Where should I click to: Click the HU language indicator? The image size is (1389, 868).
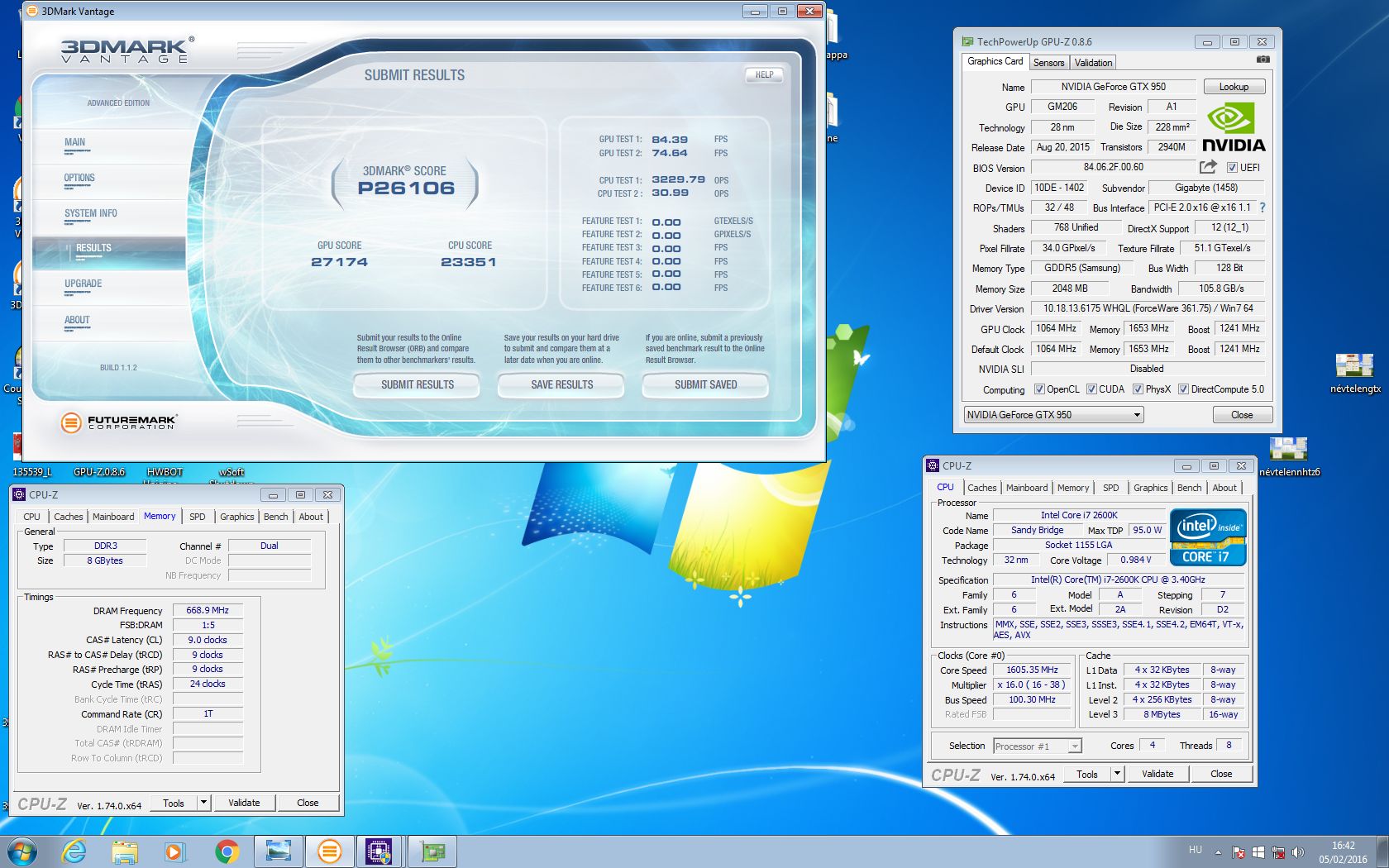click(1196, 850)
